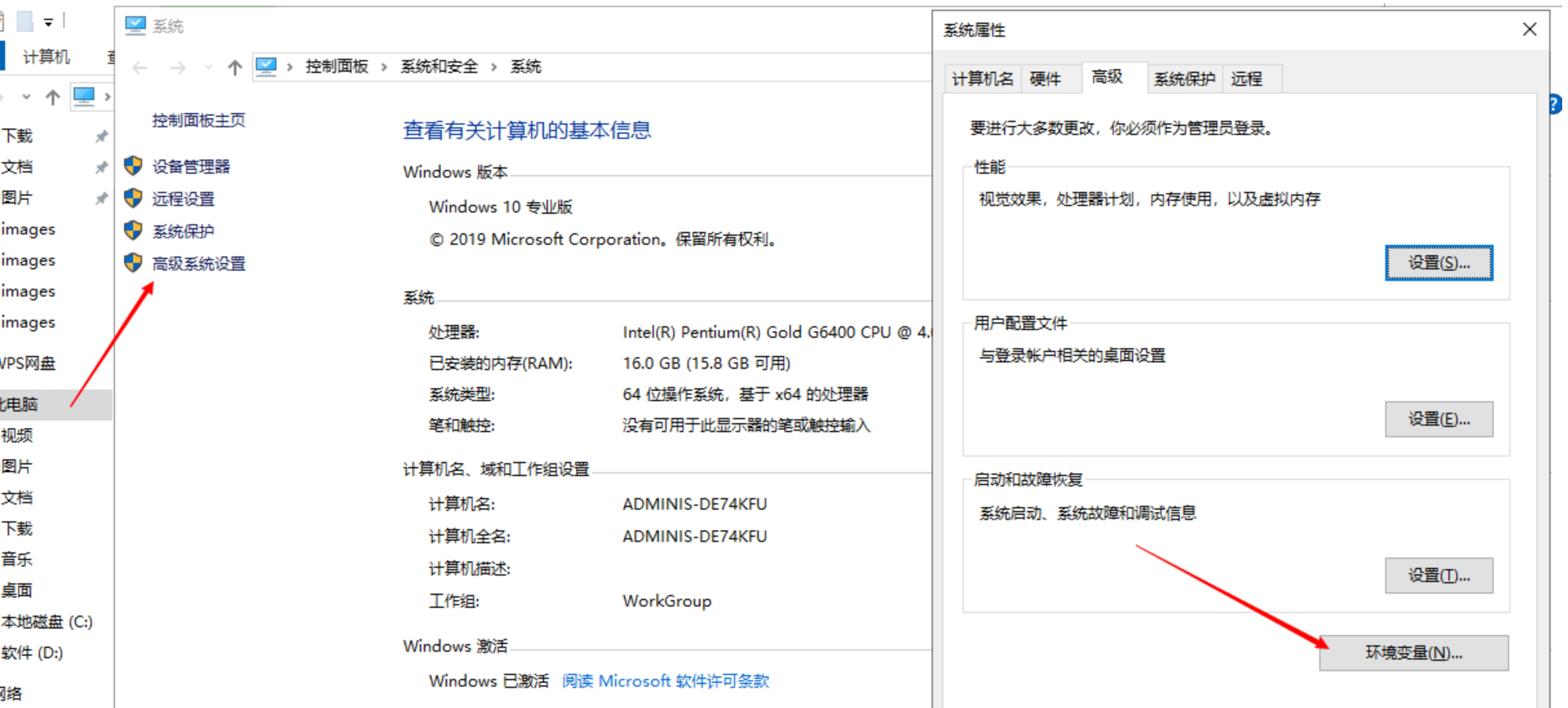Open Remote Settings link (远程设置)
Screen dimensions: 1568x708
[183, 199]
